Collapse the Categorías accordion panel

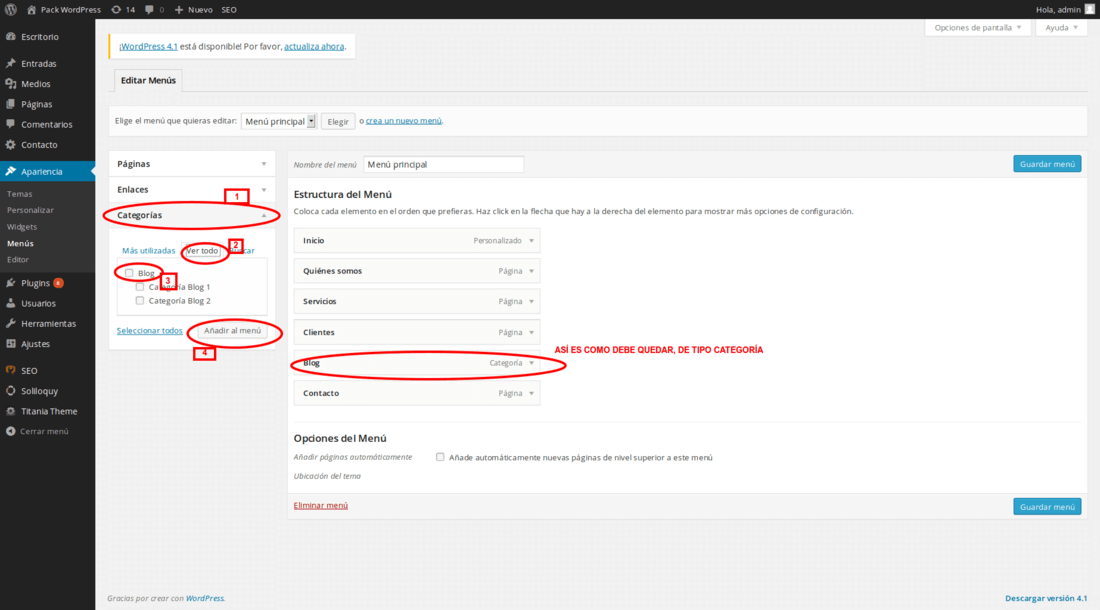192,215
